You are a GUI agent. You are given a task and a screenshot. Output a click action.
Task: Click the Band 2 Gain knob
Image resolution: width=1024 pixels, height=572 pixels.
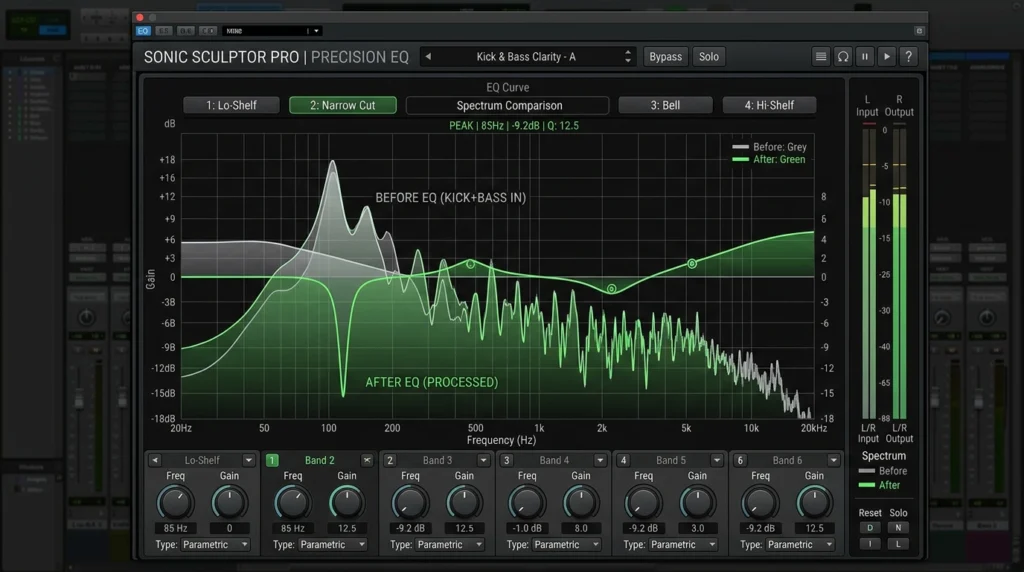tap(347, 503)
